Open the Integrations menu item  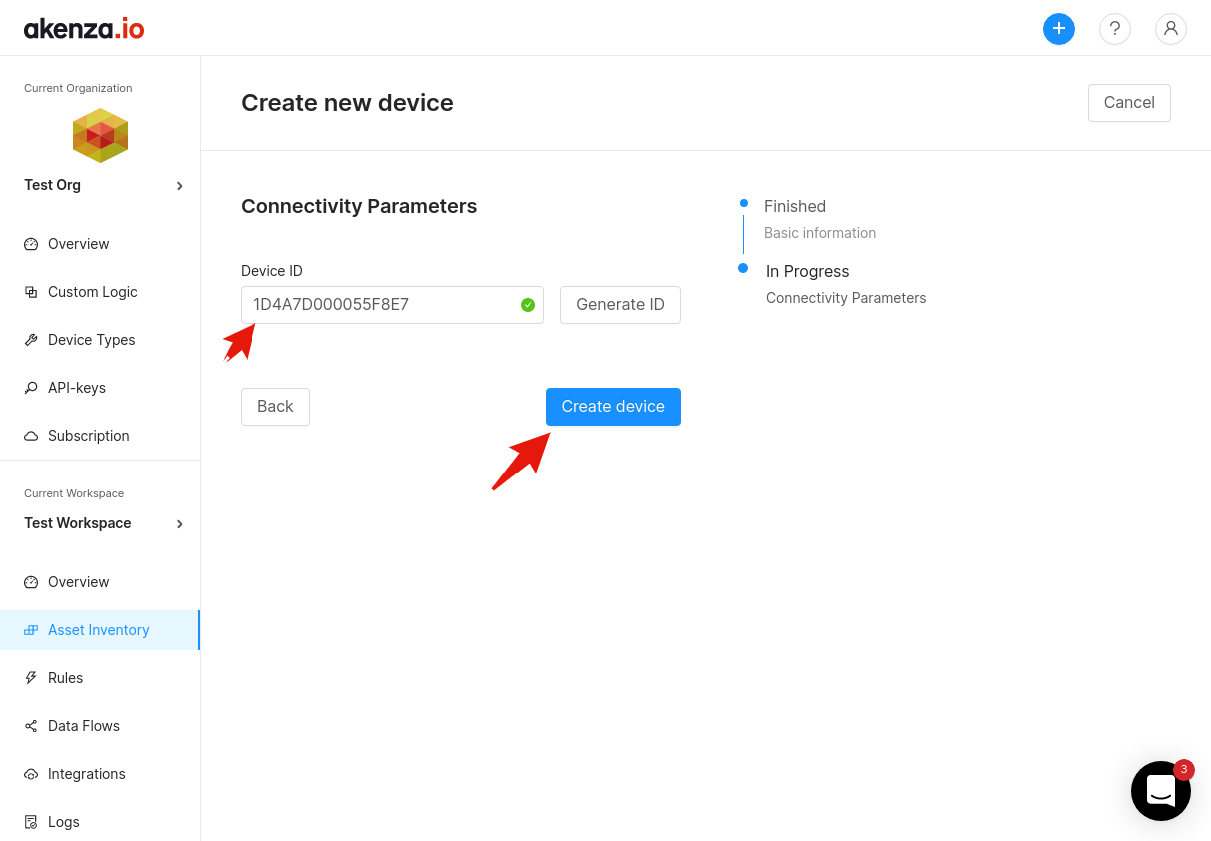click(x=87, y=774)
